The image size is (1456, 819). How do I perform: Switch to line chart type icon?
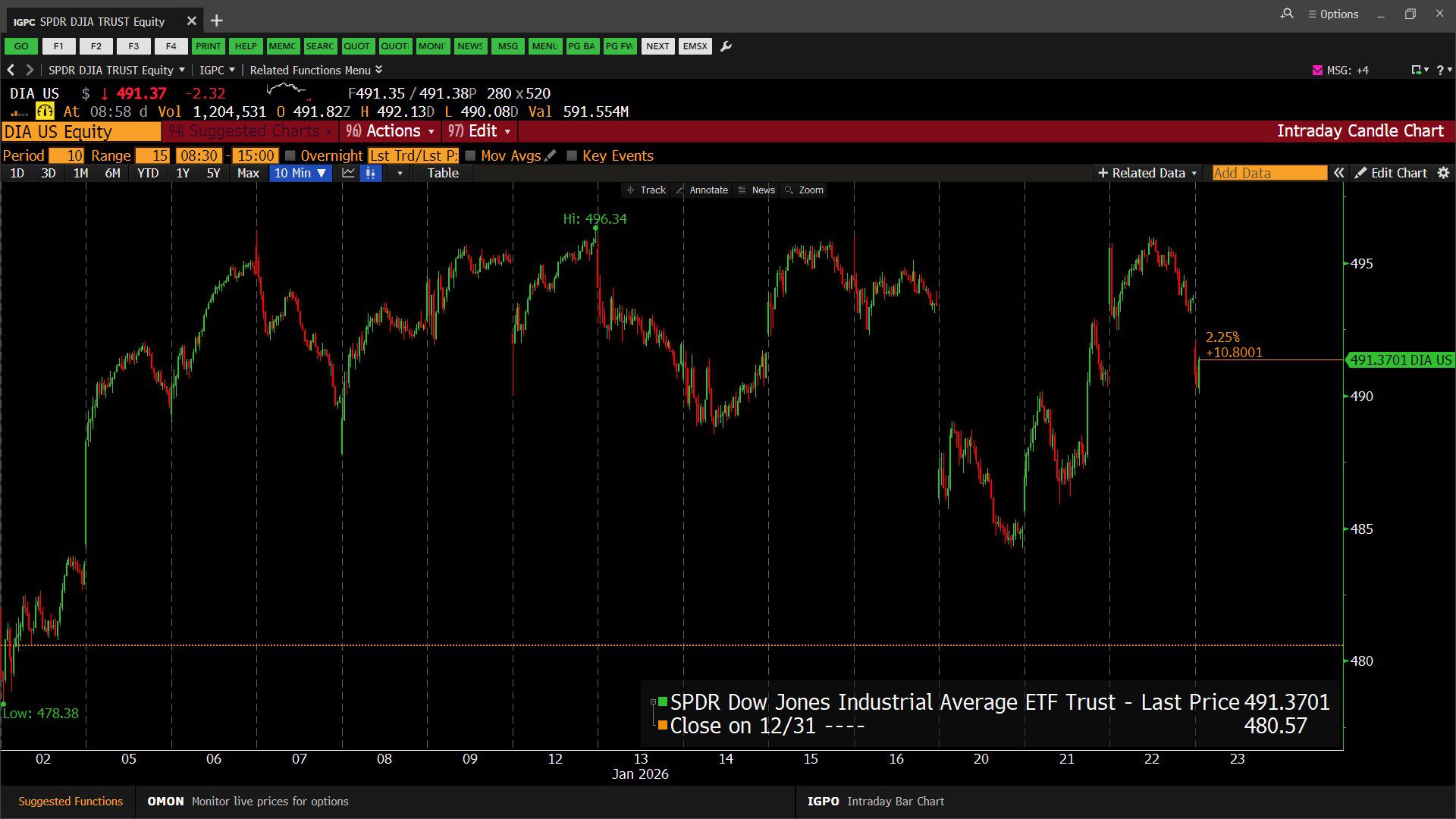click(349, 173)
